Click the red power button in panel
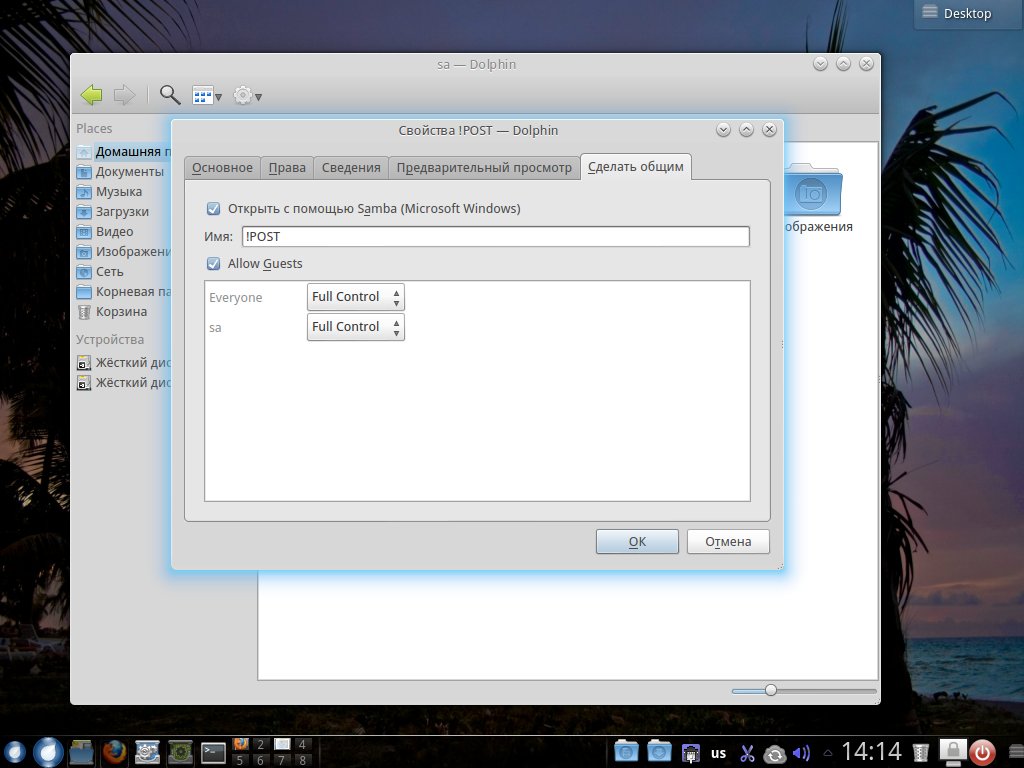Viewport: 1024px width, 768px height. point(983,752)
